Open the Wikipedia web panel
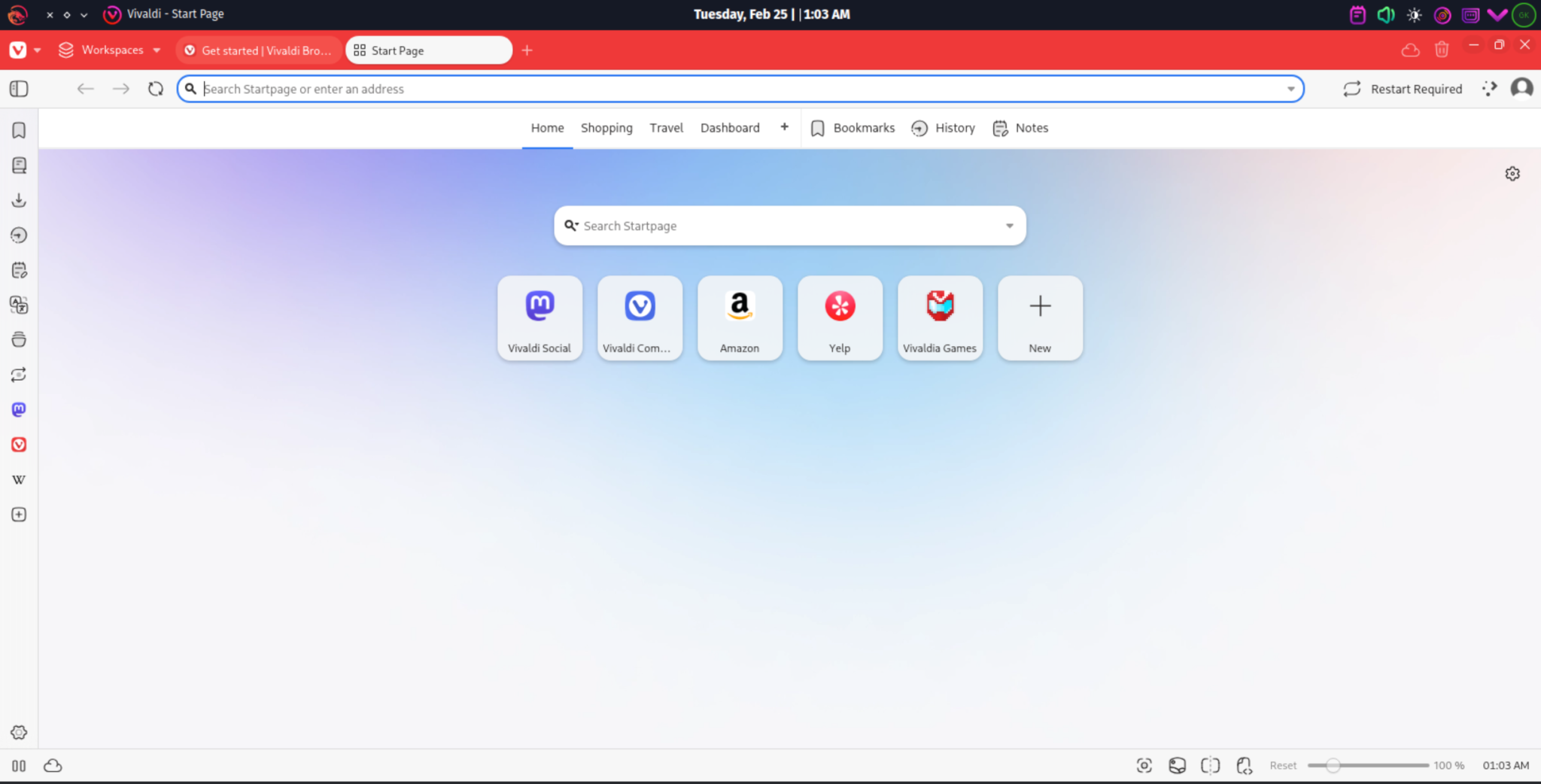Screen dimensions: 1541x784 (19, 479)
